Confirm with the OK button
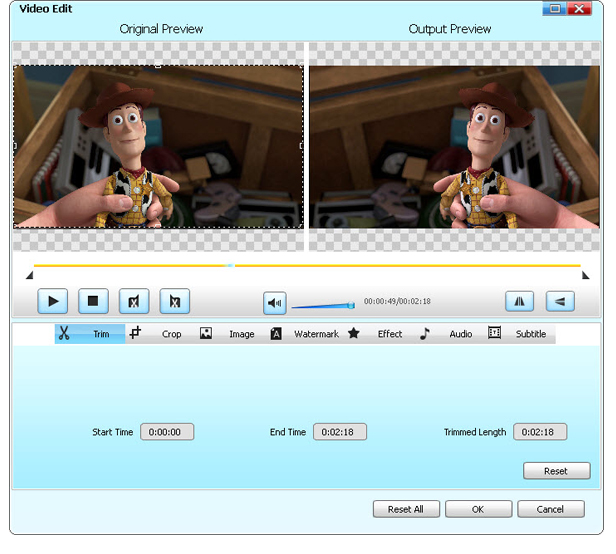 tap(478, 509)
